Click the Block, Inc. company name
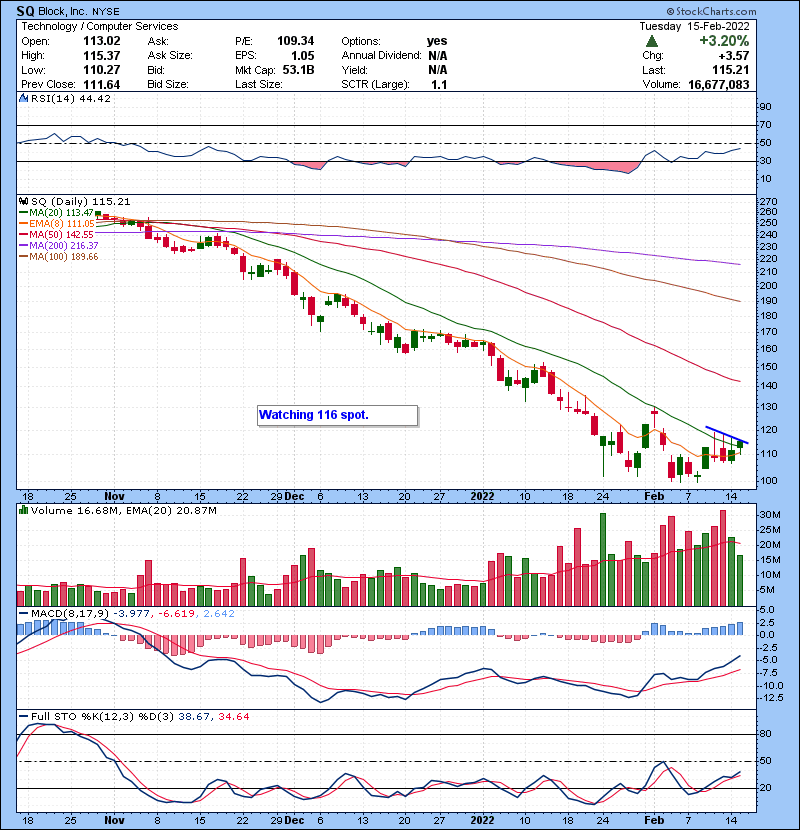Image resolution: width=800 pixels, height=830 pixels. (x=63, y=12)
